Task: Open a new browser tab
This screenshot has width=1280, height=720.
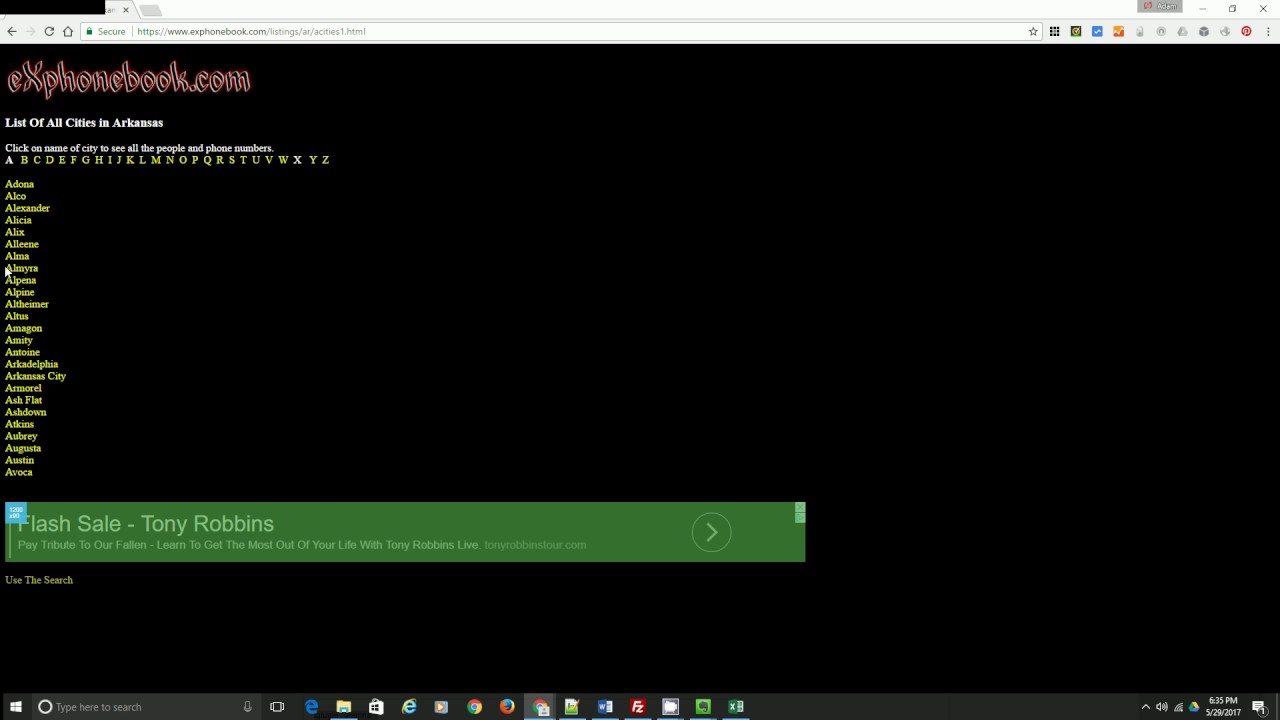Action: click(x=150, y=10)
